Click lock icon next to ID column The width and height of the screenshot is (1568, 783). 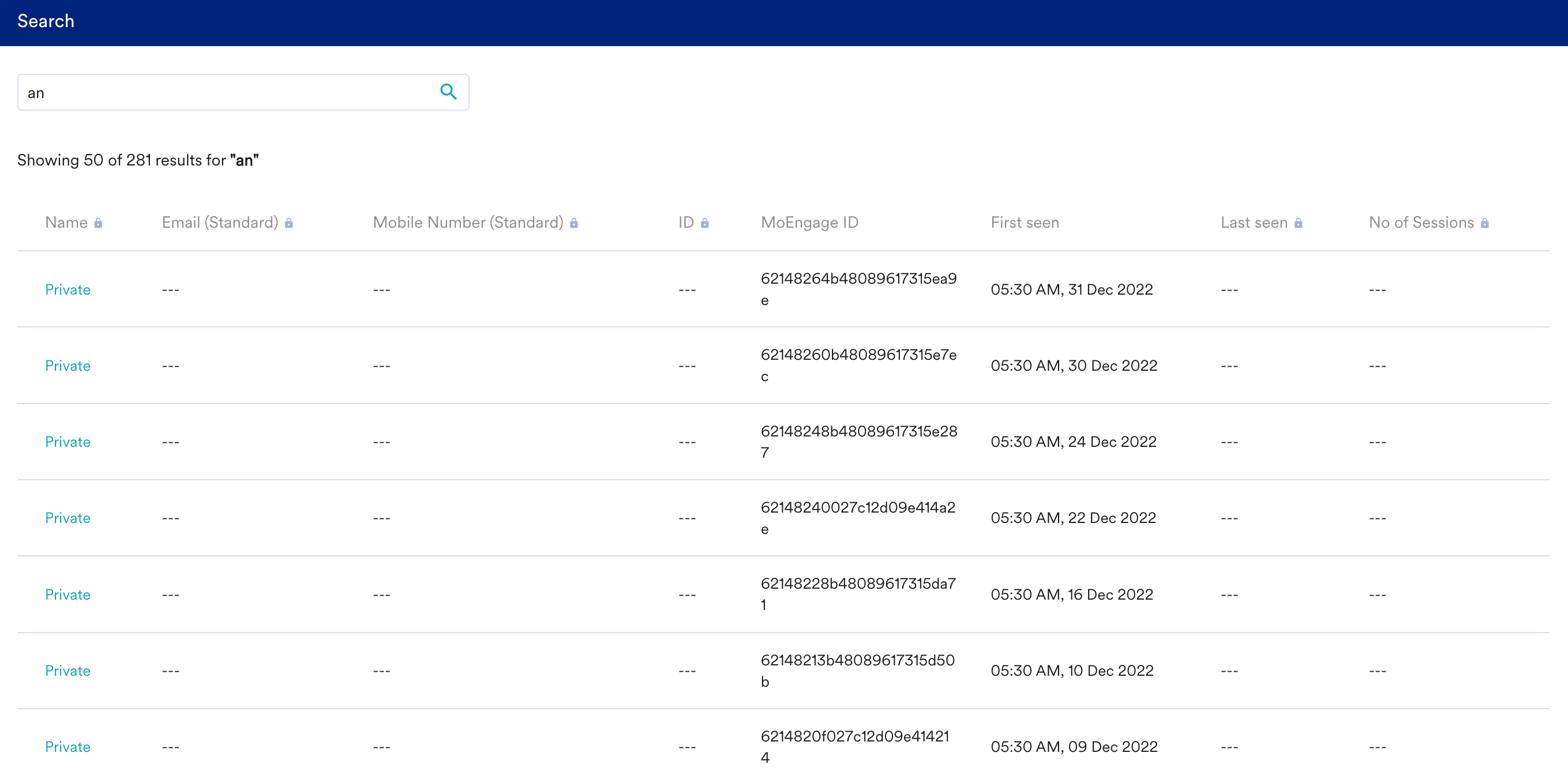704,223
